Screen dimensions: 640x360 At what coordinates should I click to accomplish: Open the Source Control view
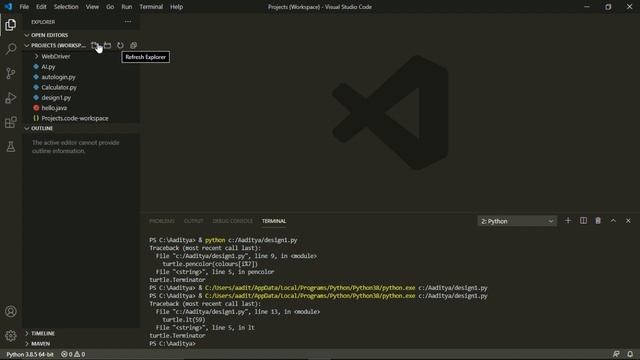[x=11, y=73]
